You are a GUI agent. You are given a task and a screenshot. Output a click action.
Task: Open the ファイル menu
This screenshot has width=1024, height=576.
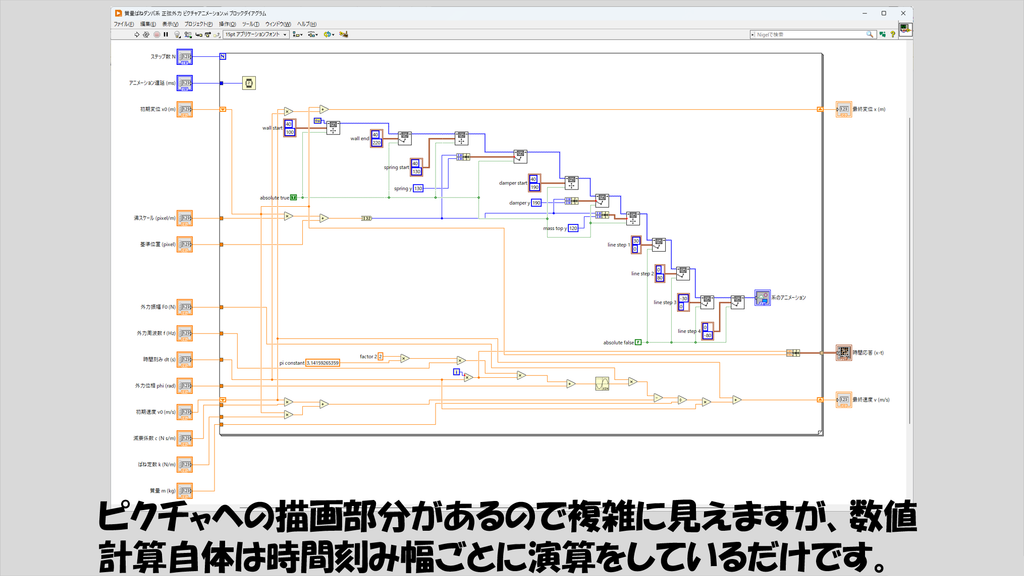123,24
